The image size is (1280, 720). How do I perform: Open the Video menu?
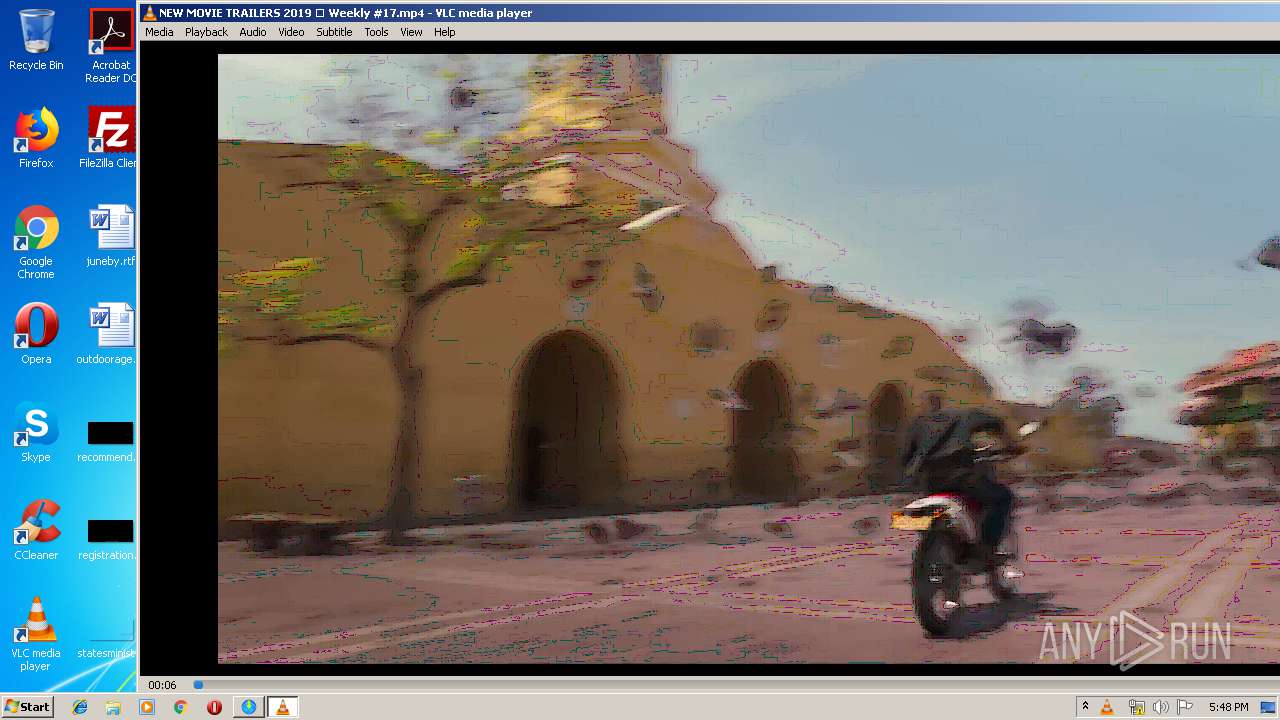tap(291, 32)
